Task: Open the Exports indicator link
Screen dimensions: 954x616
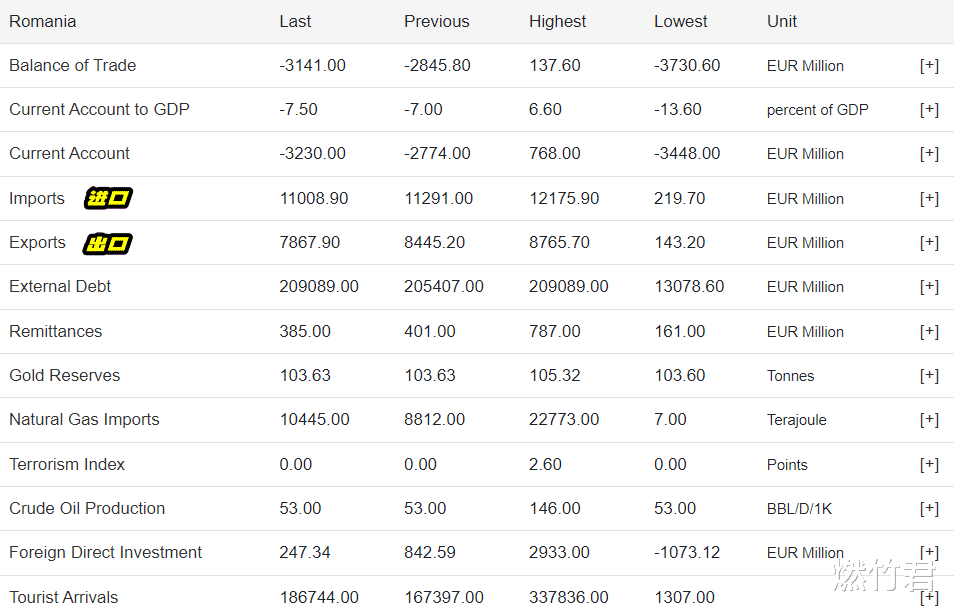Action: click(x=38, y=243)
